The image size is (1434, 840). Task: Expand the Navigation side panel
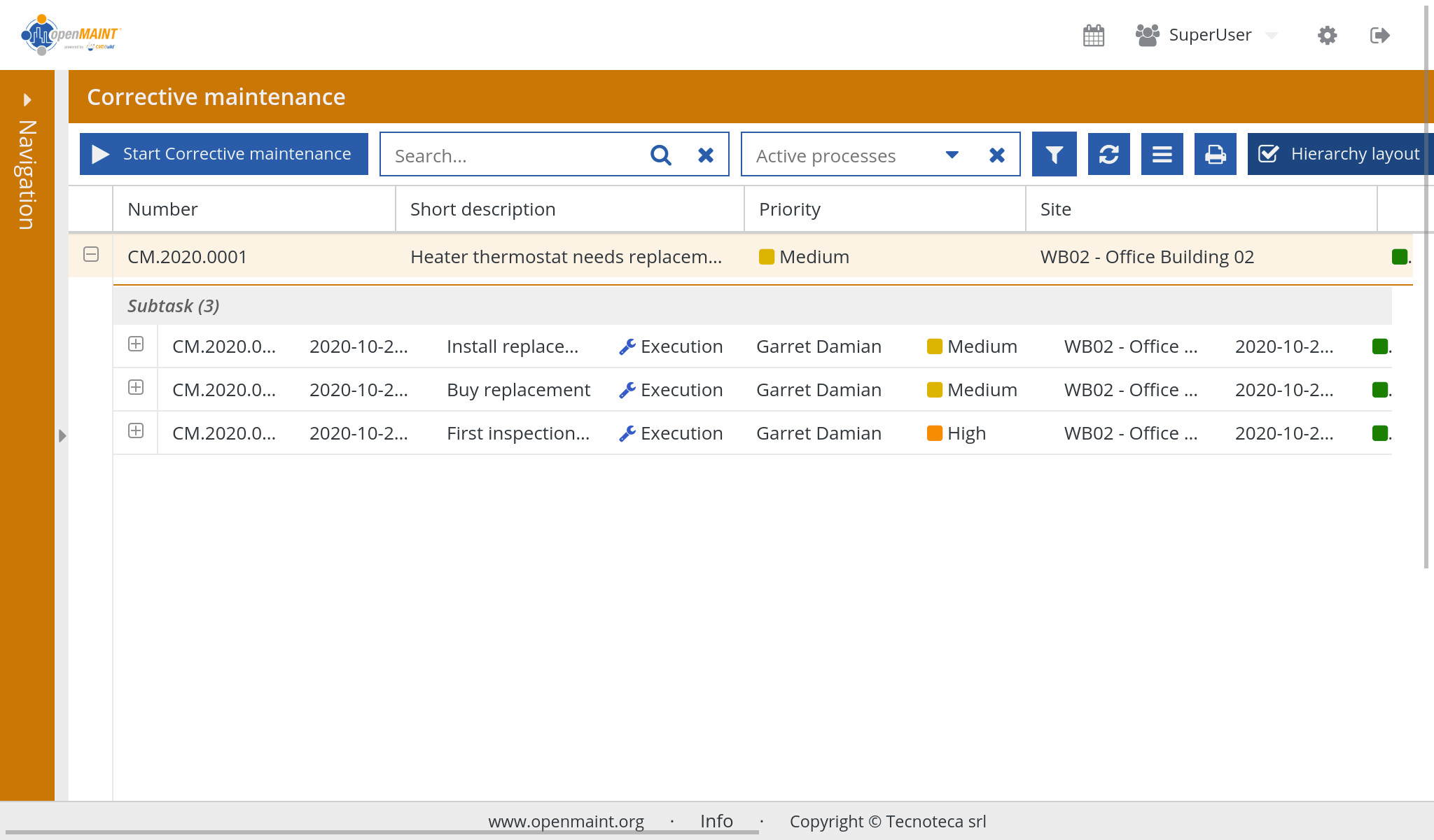tap(27, 99)
